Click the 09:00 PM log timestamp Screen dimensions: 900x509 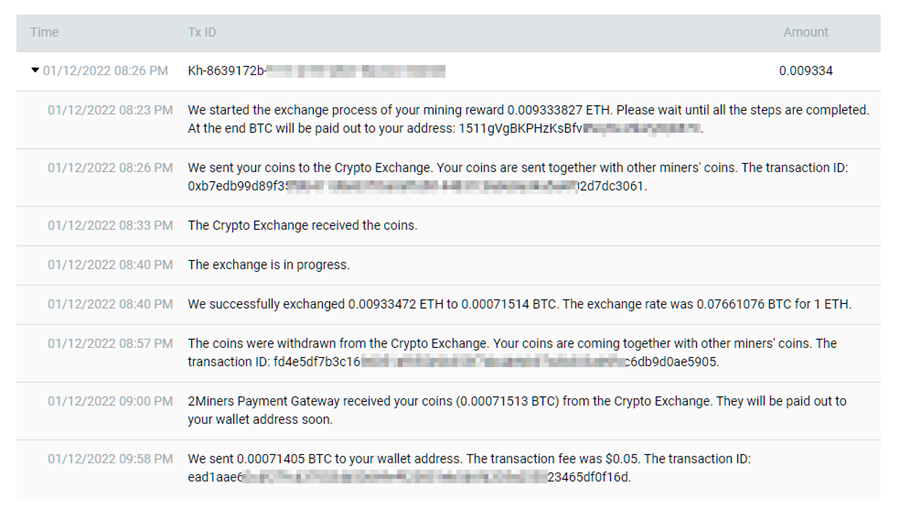[x=110, y=401]
